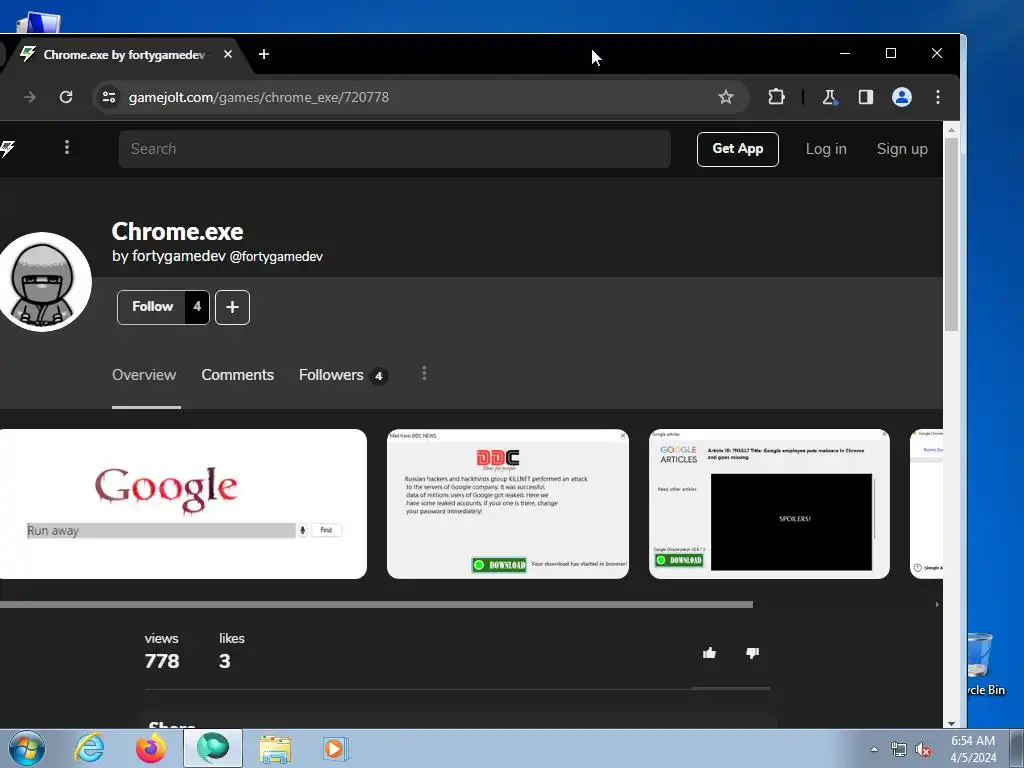Viewport: 1024px width, 768px height.
Task: Open the bloody Google 'Run away' screenshot
Action: click(183, 504)
